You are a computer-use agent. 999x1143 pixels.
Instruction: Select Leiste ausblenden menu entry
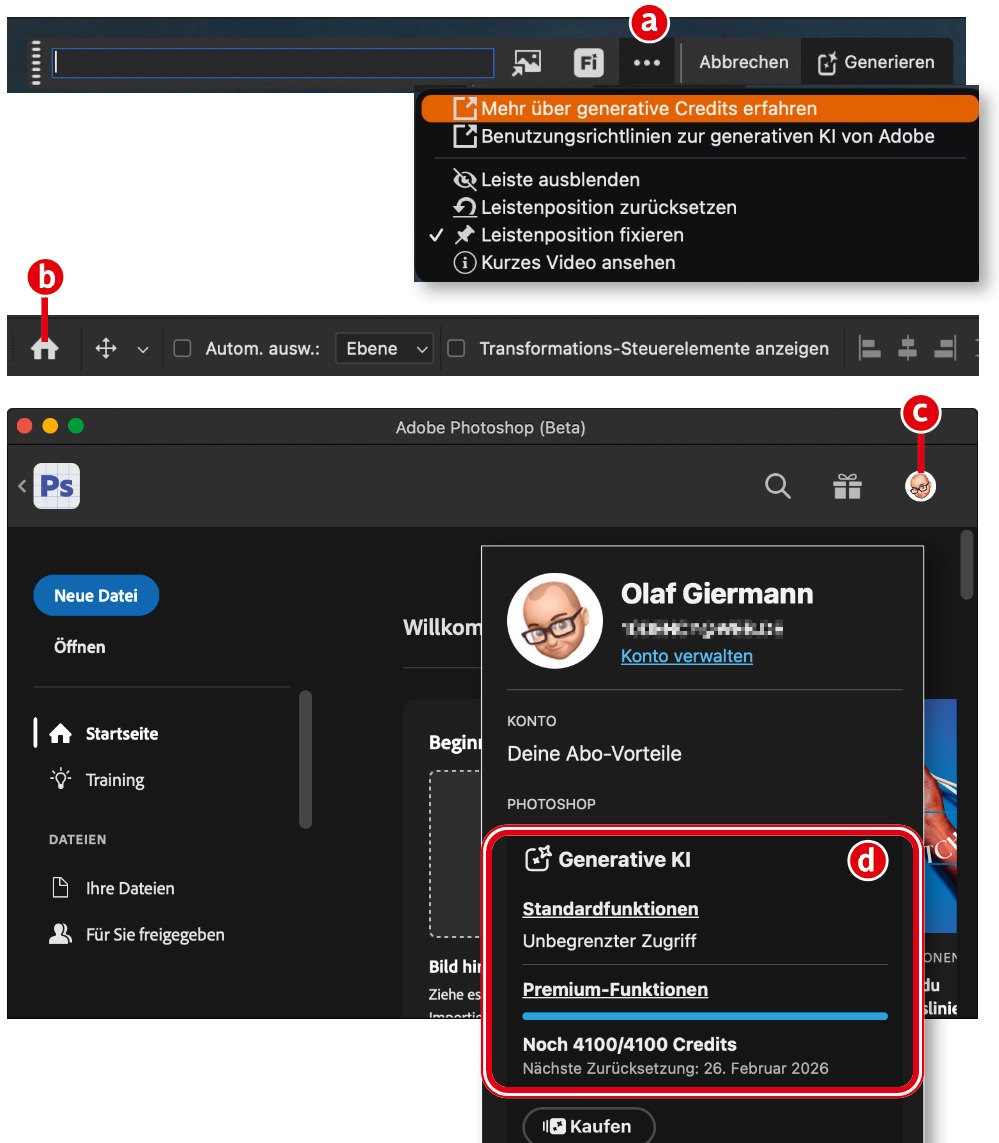click(560, 179)
